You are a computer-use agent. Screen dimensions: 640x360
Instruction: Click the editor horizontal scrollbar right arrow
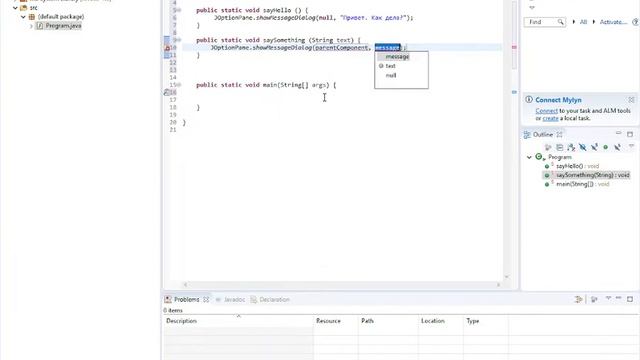tap(498, 284)
